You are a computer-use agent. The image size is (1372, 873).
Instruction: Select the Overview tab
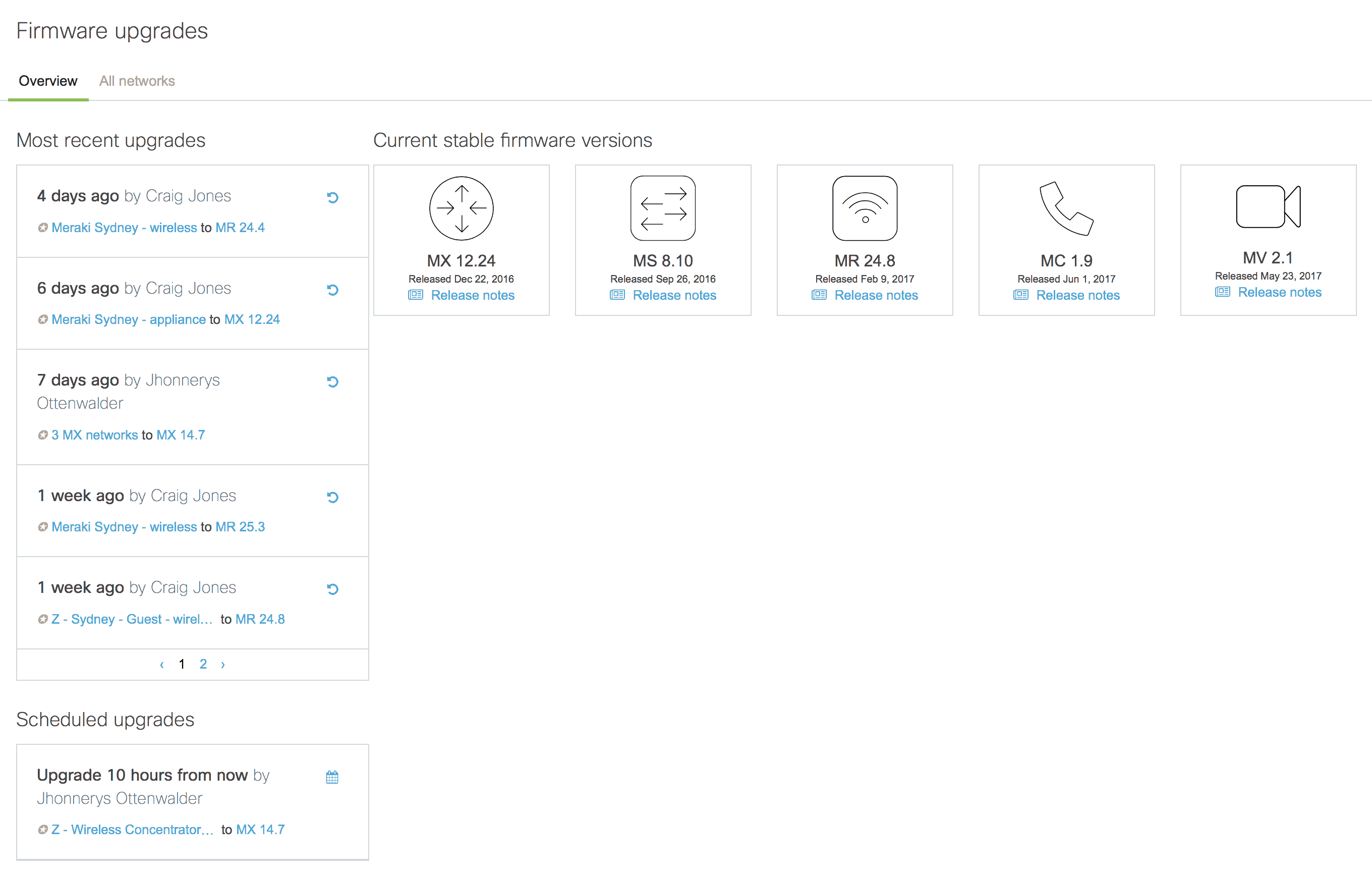[x=47, y=81]
